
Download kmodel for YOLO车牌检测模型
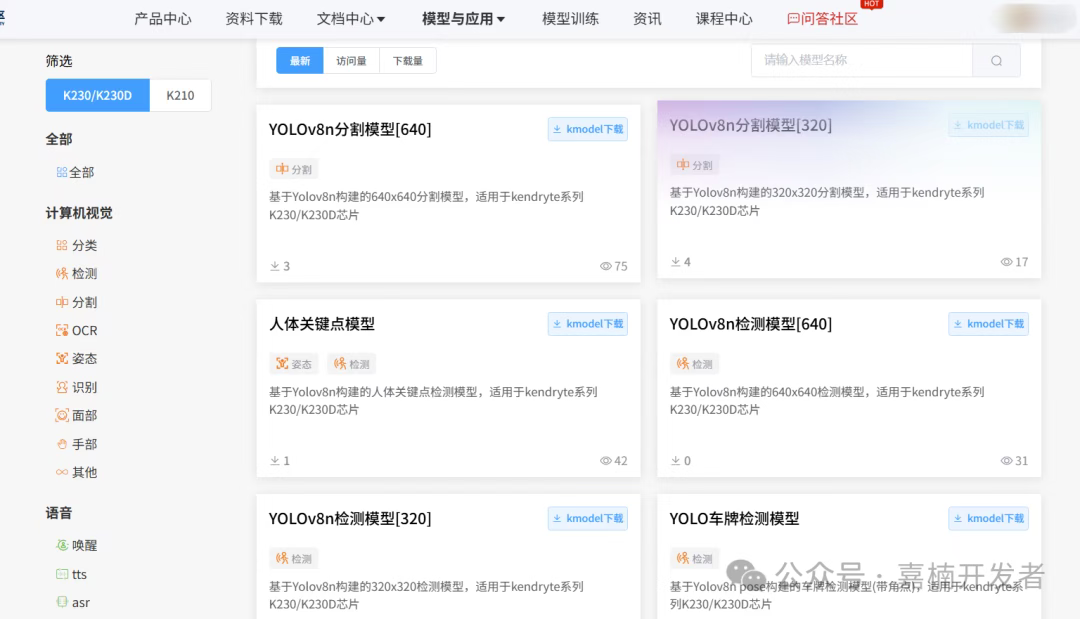coord(988,518)
